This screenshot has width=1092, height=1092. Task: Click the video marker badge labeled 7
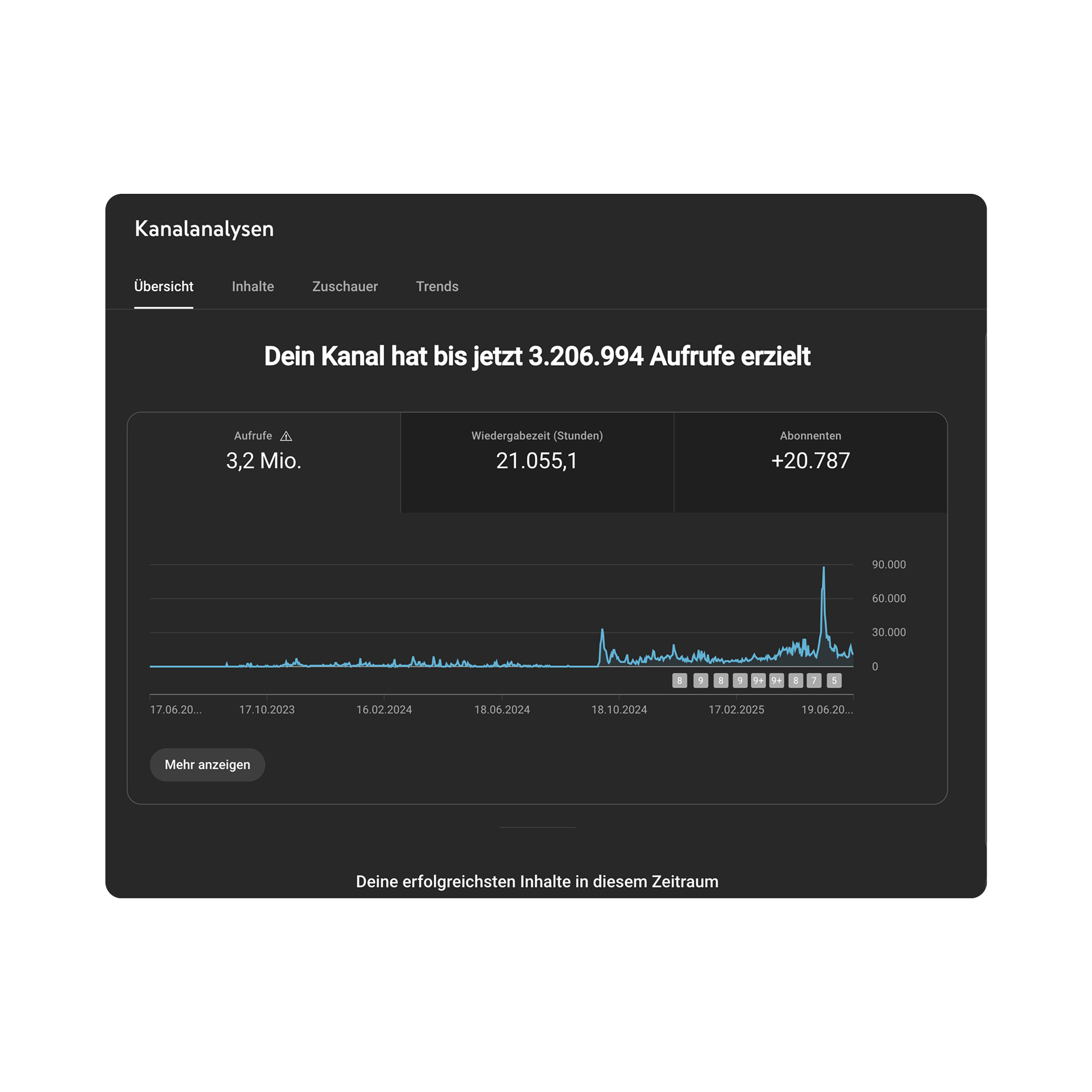pos(814,680)
